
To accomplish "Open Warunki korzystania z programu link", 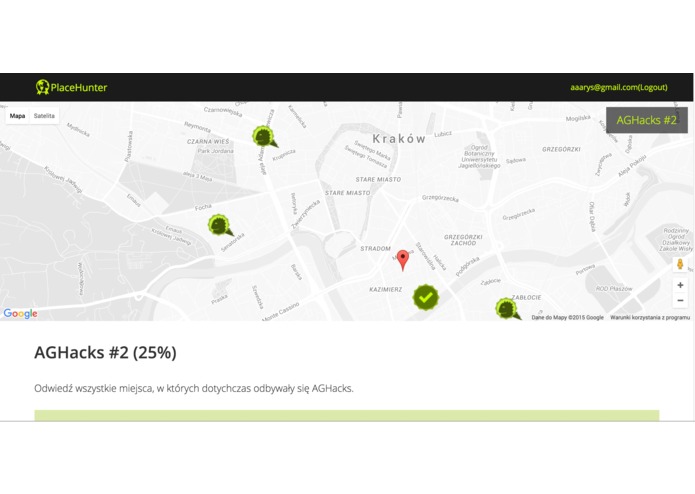I will coord(650,317).
